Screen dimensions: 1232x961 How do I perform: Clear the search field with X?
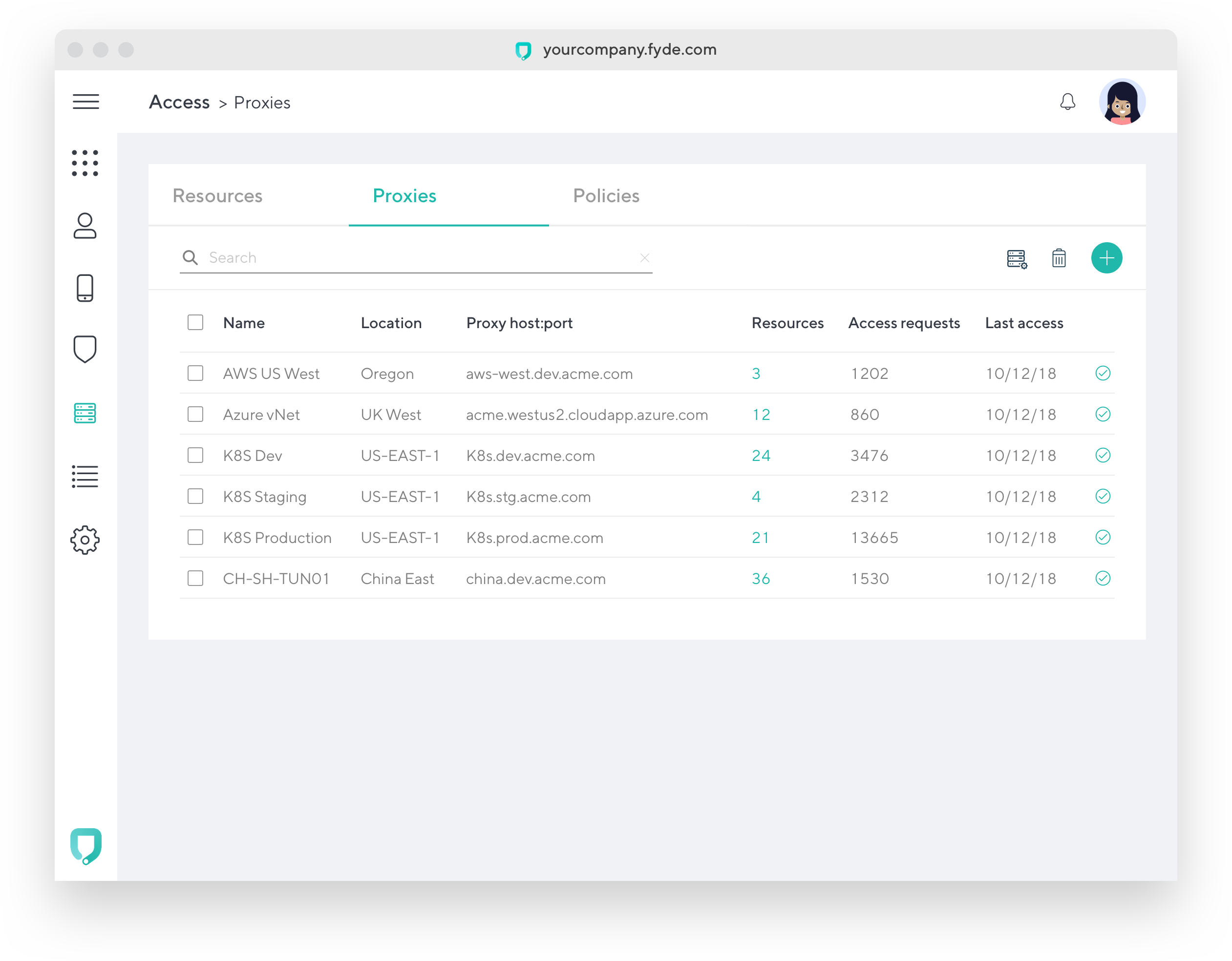[645, 258]
